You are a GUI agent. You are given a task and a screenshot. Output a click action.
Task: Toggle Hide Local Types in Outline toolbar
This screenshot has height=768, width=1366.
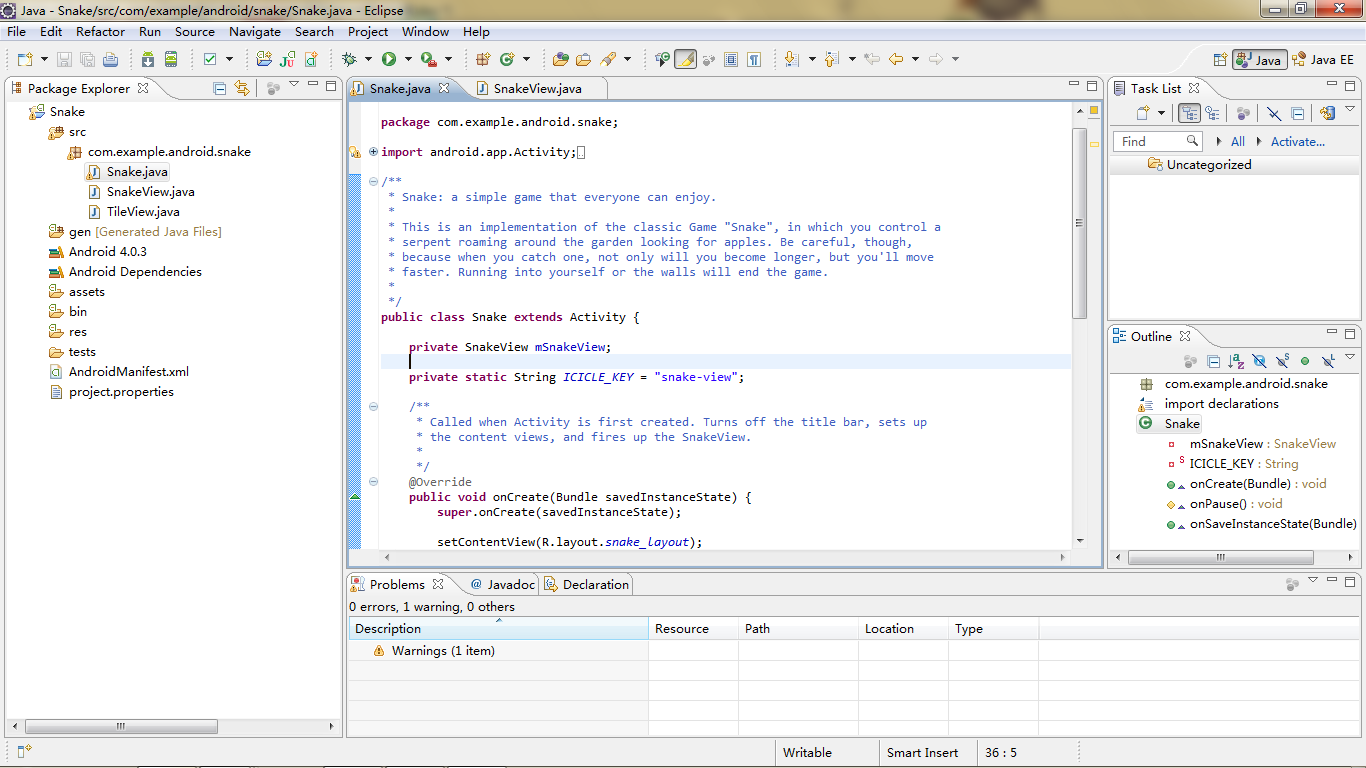point(1328,361)
